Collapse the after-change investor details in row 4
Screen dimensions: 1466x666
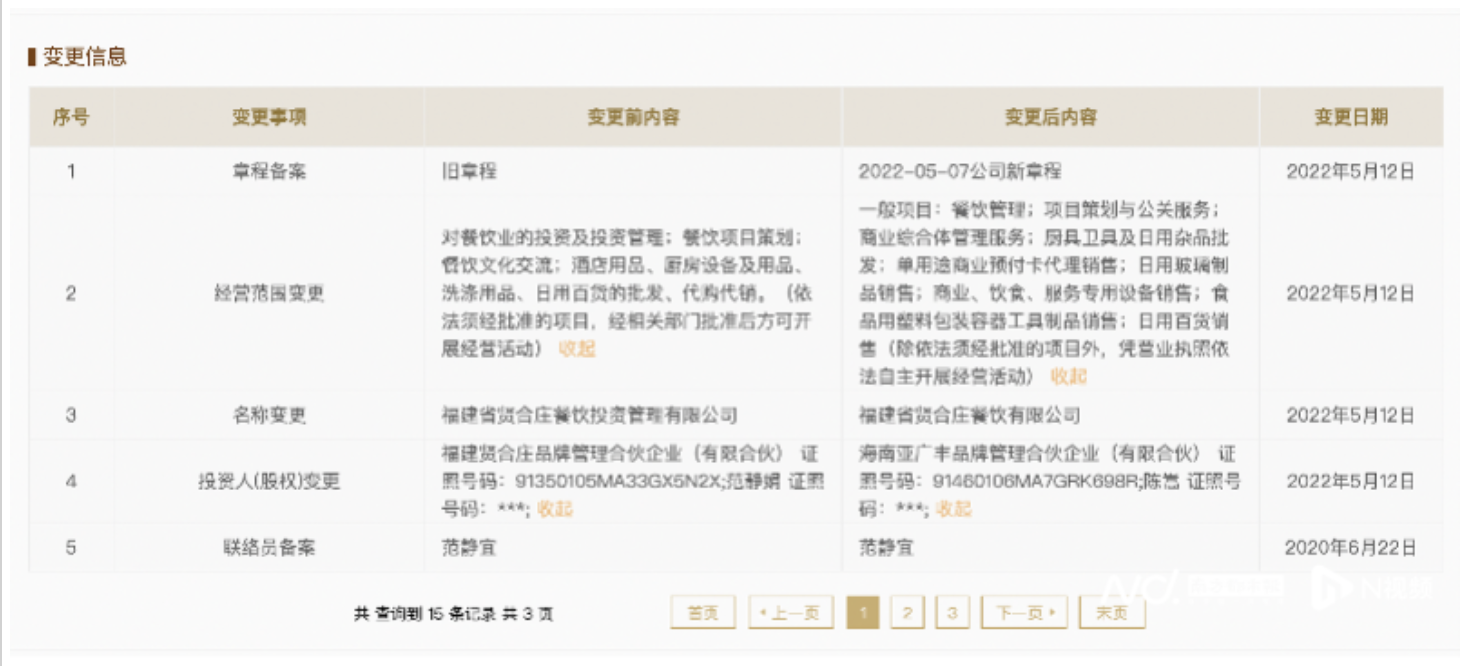pyautogui.click(x=953, y=508)
